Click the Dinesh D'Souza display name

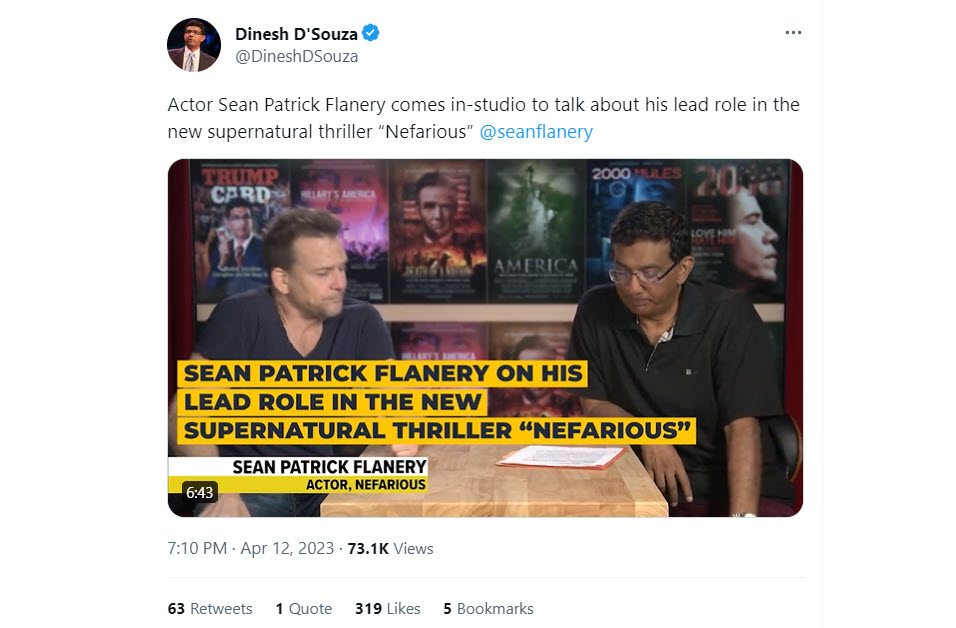coord(296,34)
